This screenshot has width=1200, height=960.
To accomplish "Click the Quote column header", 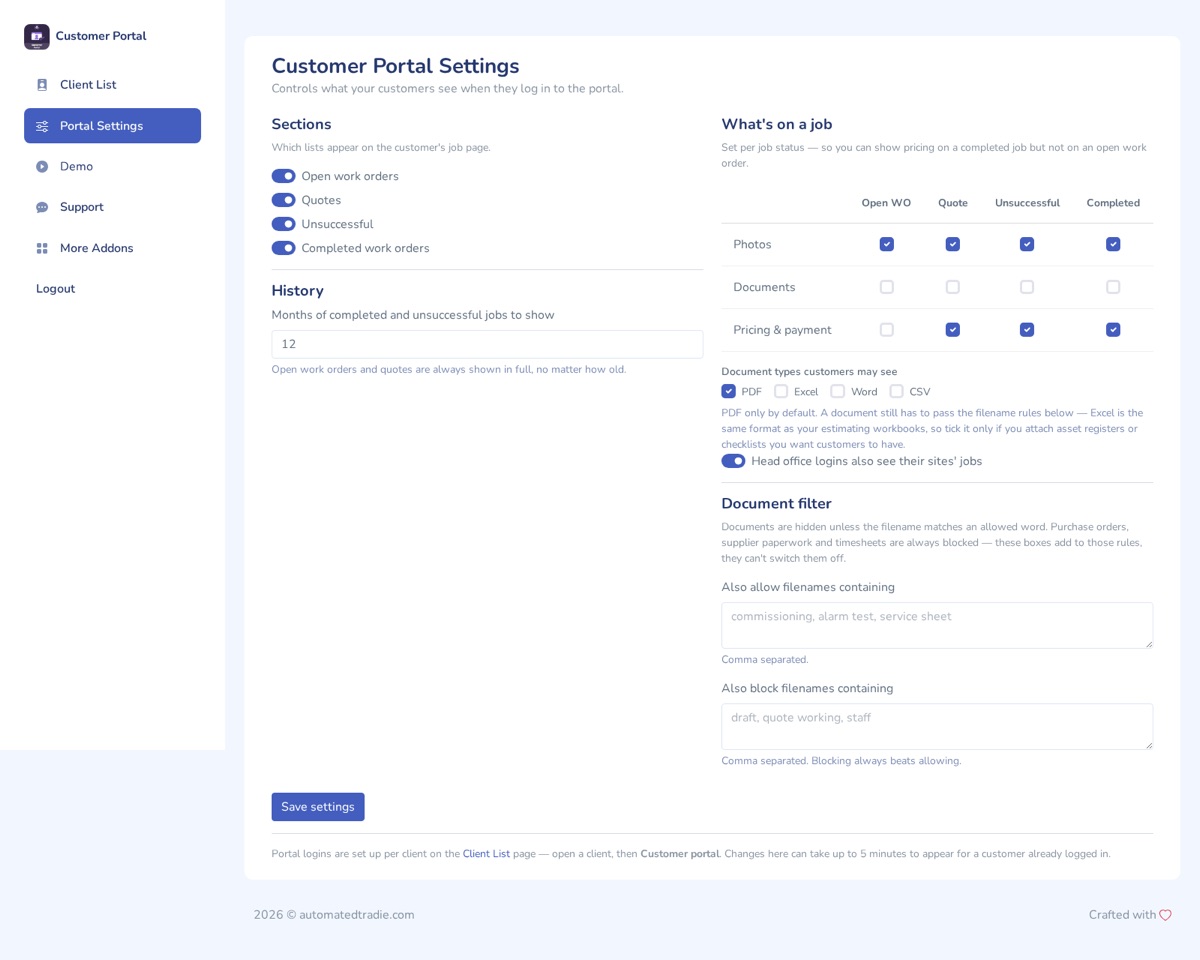I will [953, 203].
